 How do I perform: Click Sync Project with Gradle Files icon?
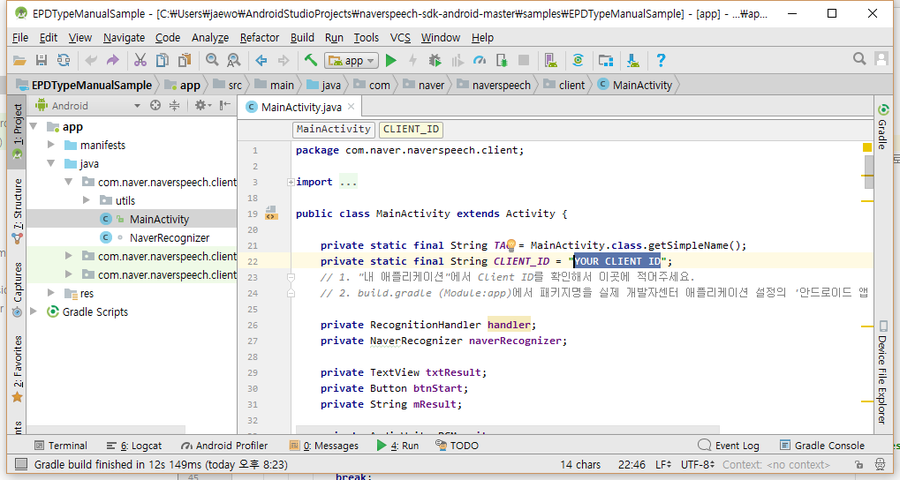coord(578,60)
